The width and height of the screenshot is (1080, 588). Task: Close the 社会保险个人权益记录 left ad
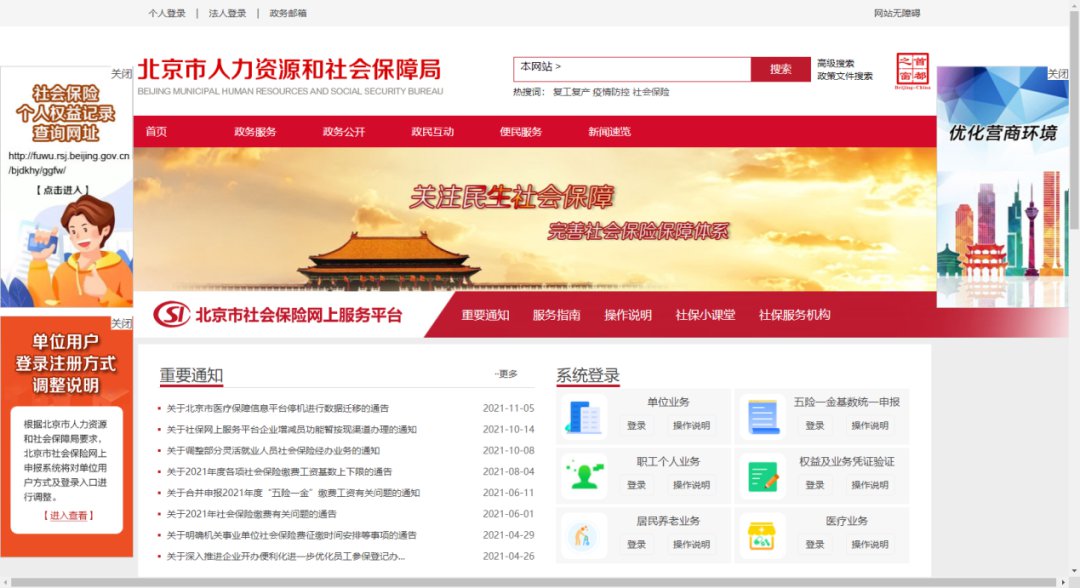[x=121, y=74]
